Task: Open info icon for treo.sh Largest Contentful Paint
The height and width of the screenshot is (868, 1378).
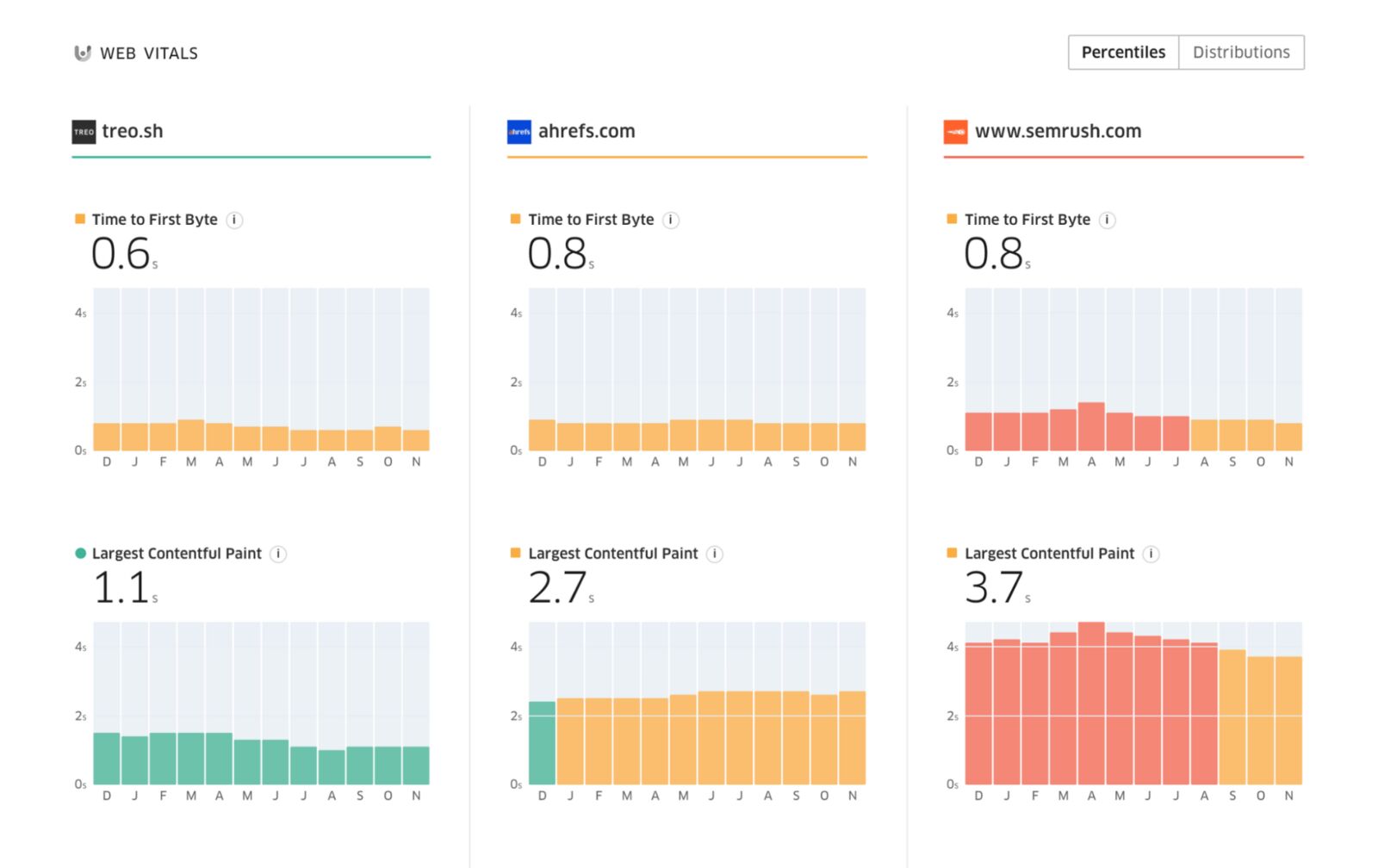Action: click(278, 555)
